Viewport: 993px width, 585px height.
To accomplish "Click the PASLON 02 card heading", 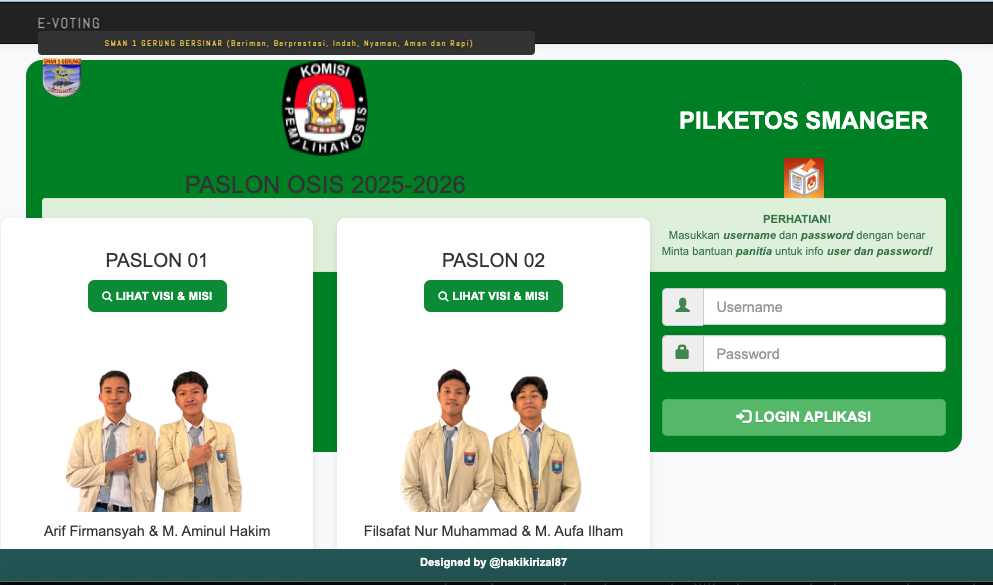I will (493, 261).
